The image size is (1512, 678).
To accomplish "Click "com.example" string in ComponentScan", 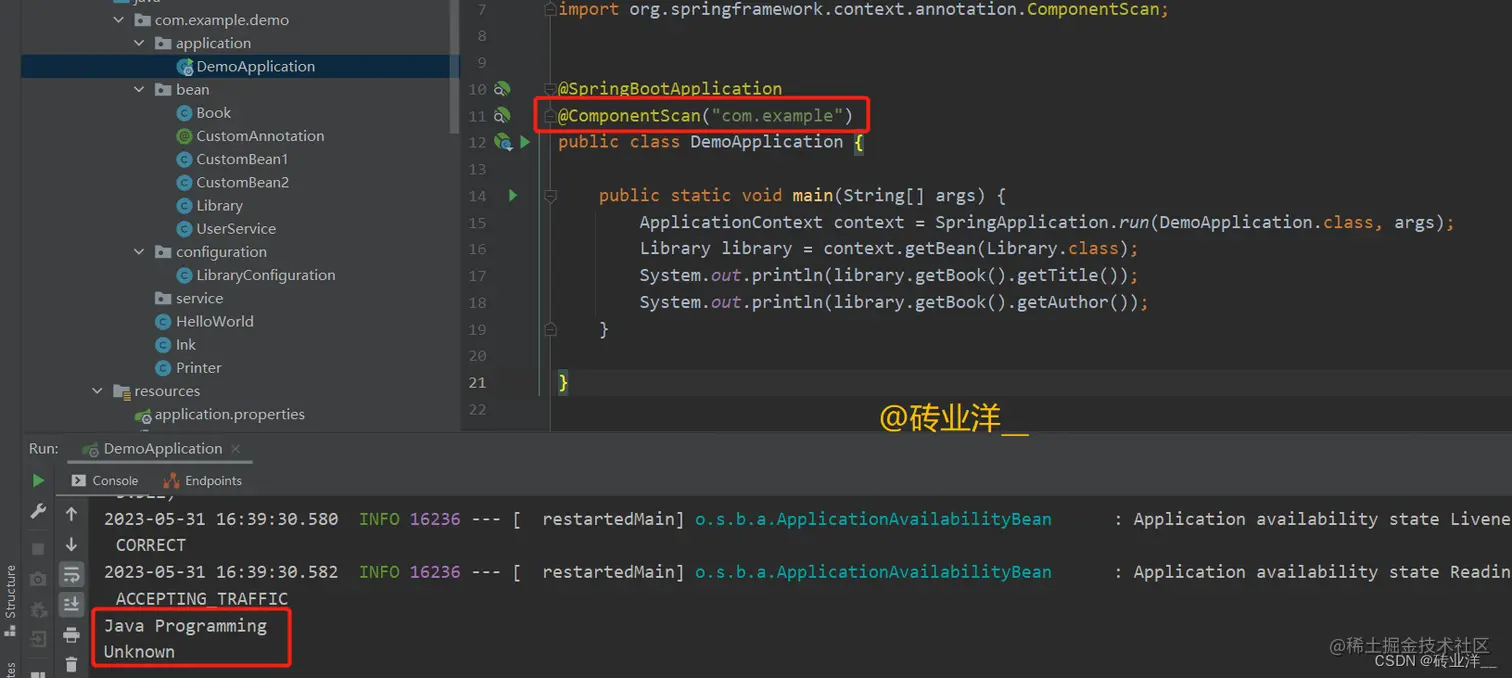I will click(776, 115).
